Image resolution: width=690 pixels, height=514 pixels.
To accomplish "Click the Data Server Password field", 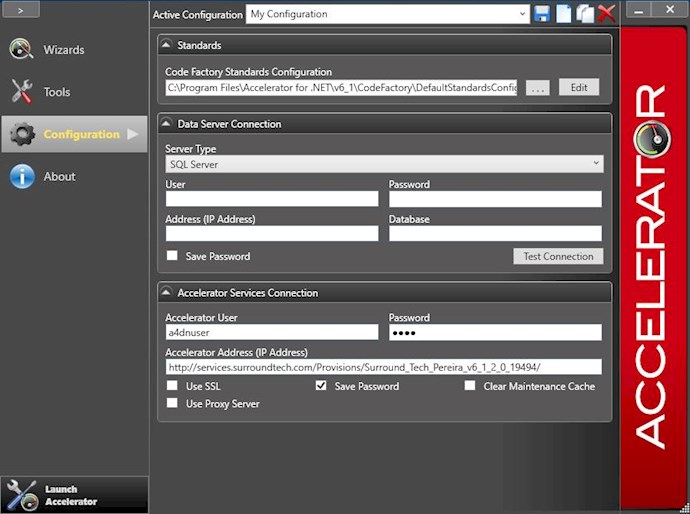I will coord(495,198).
